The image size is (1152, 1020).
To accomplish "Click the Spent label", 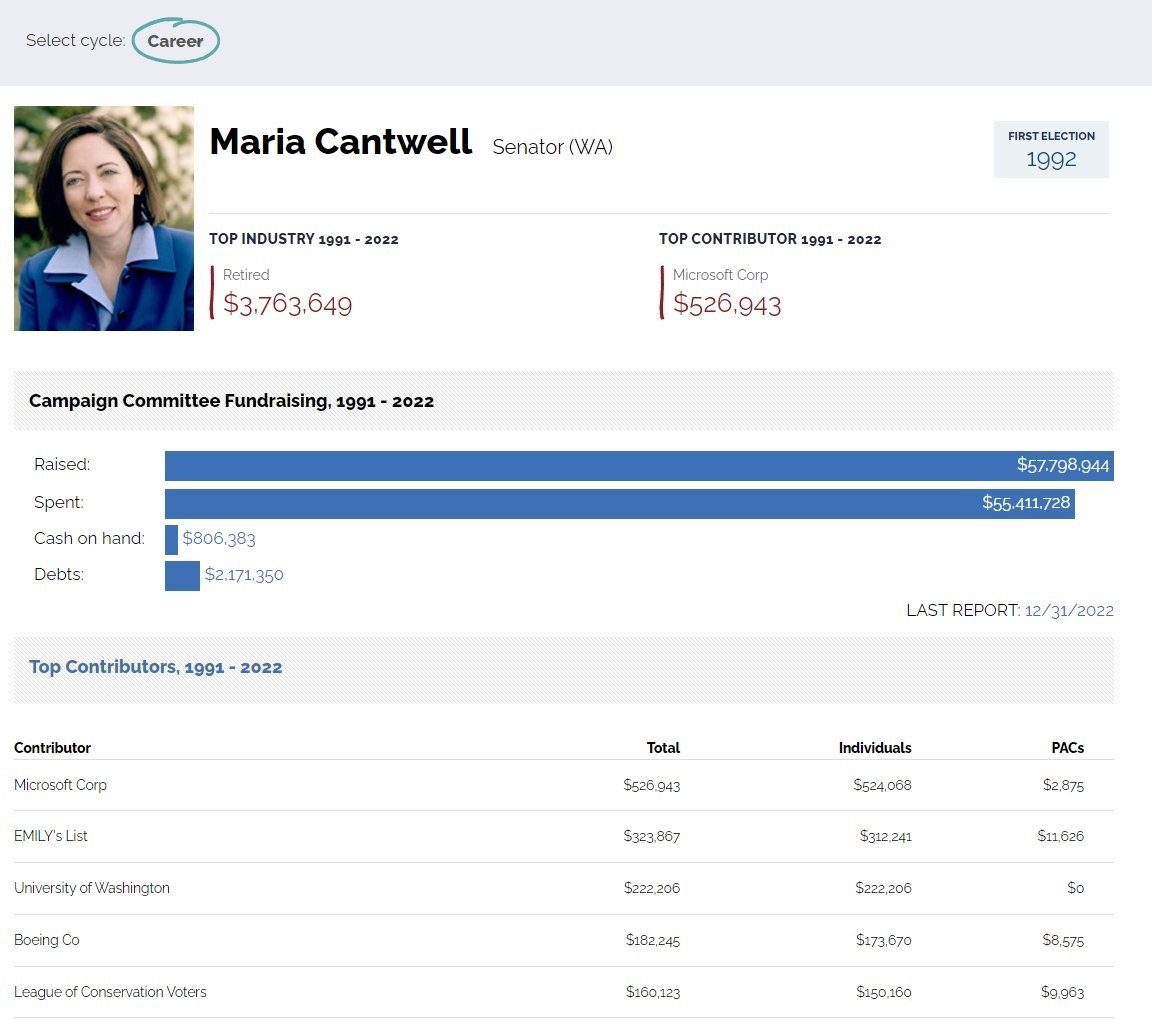I will click(59, 503).
